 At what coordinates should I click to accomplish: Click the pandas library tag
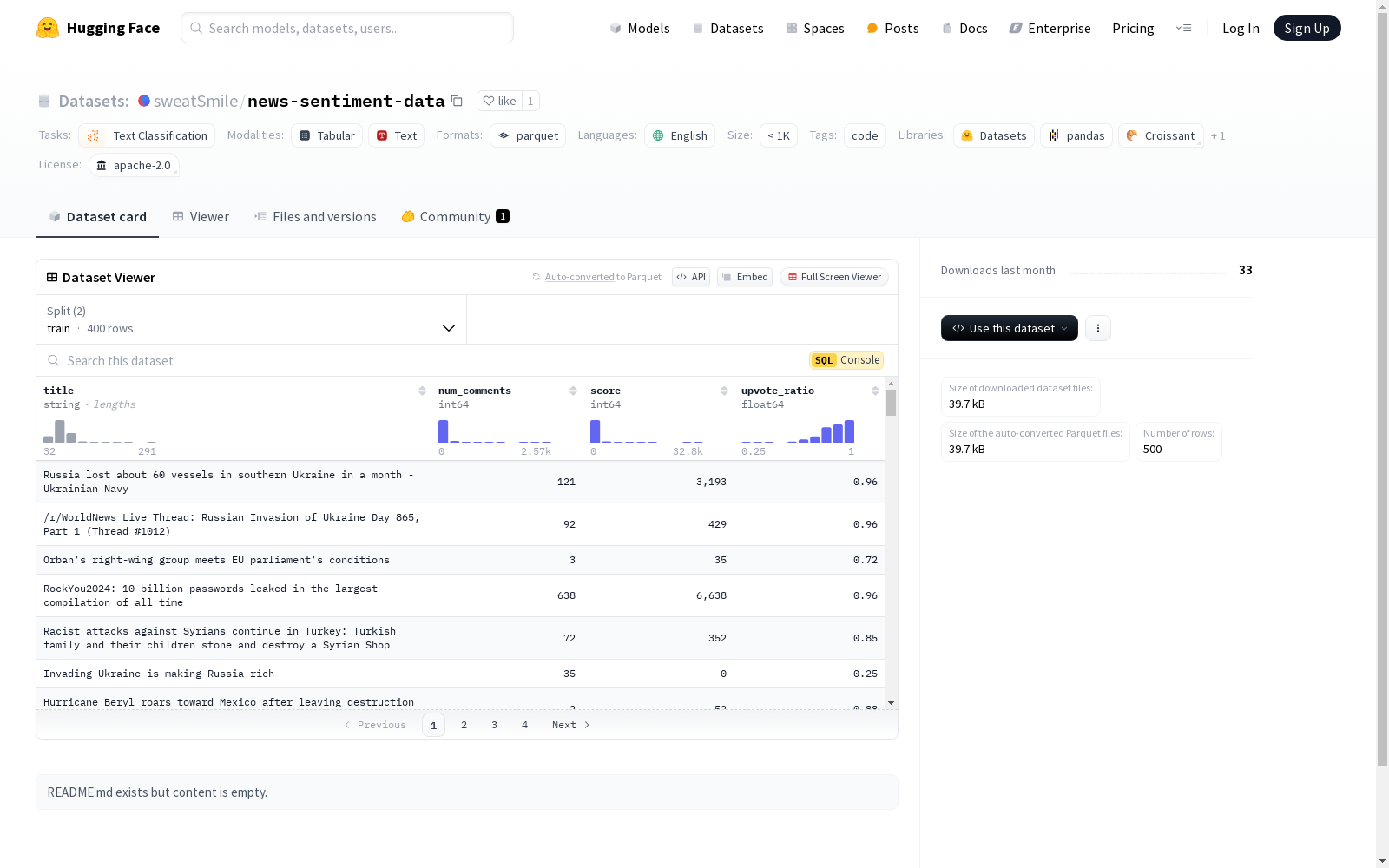tap(1076, 135)
